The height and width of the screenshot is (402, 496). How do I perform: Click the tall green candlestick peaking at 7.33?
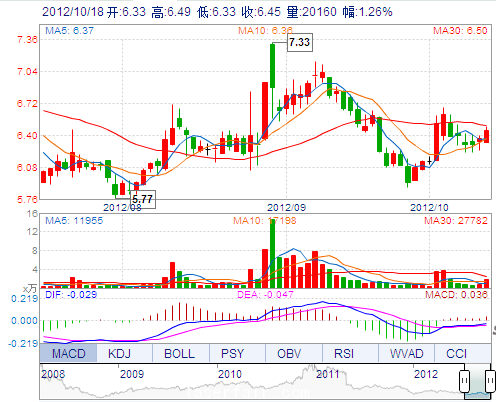[x=272, y=66]
